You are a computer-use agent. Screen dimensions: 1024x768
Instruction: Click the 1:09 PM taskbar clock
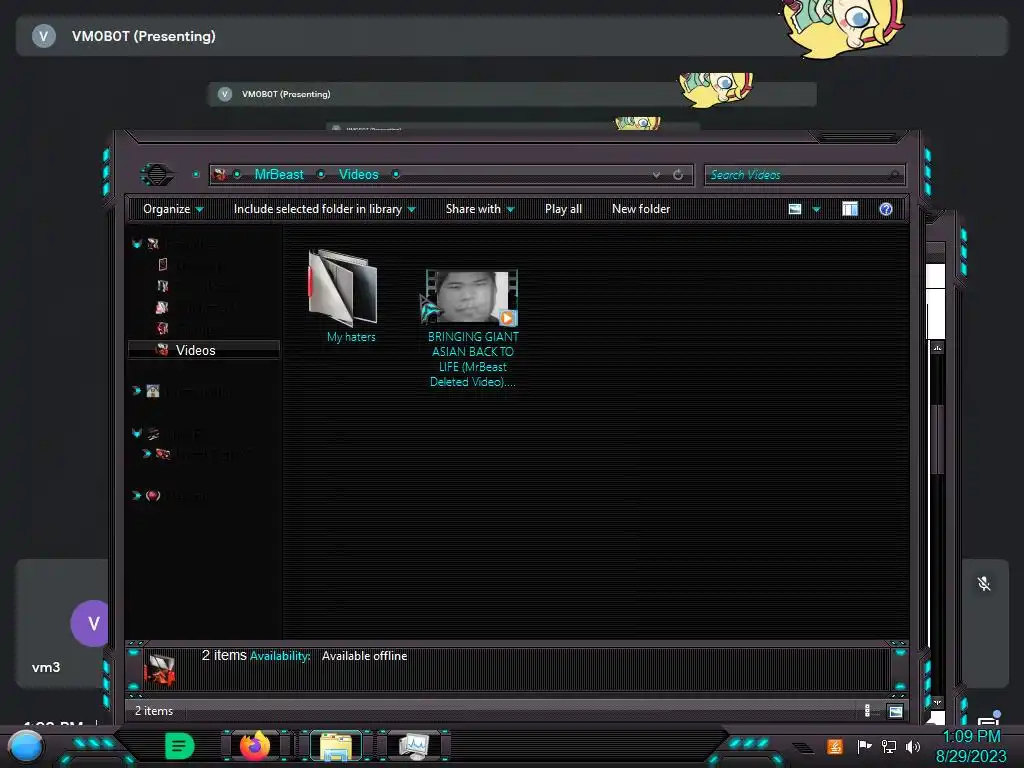(x=972, y=736)
